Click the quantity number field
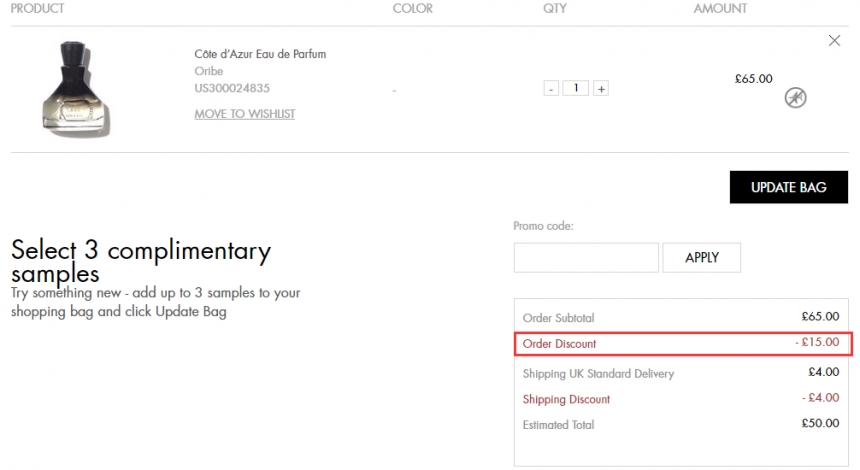 (x=575, y=89)
